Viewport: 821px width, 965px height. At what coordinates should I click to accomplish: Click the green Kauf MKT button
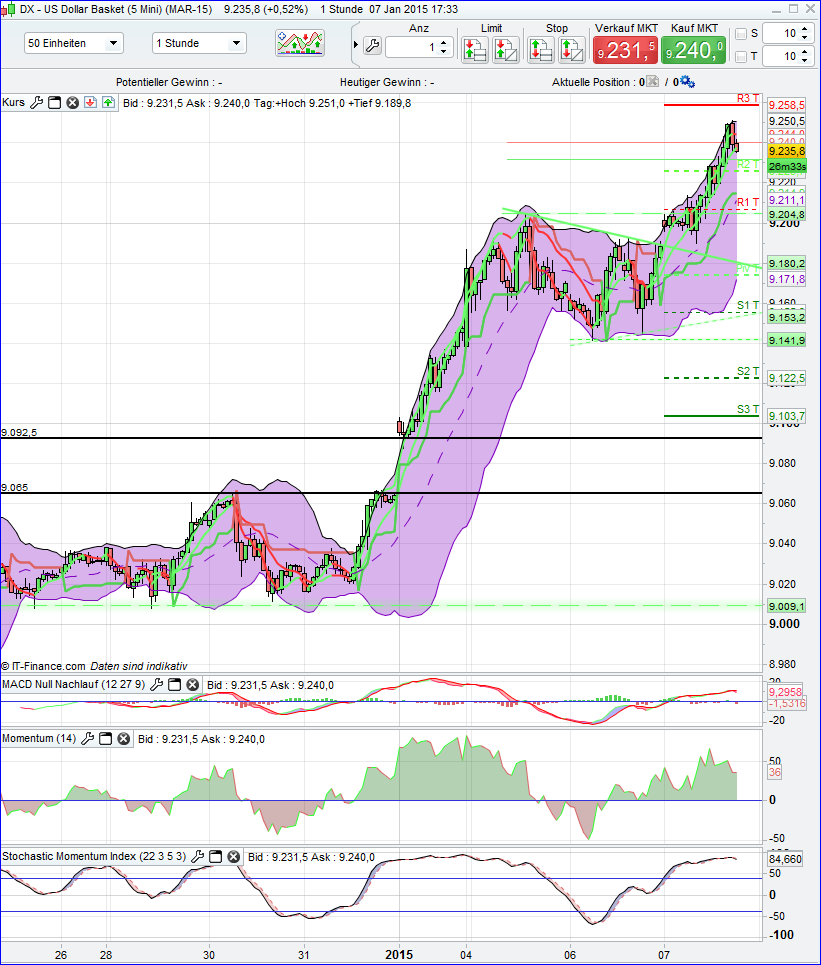pyautogui.click(x=694, y=47)
